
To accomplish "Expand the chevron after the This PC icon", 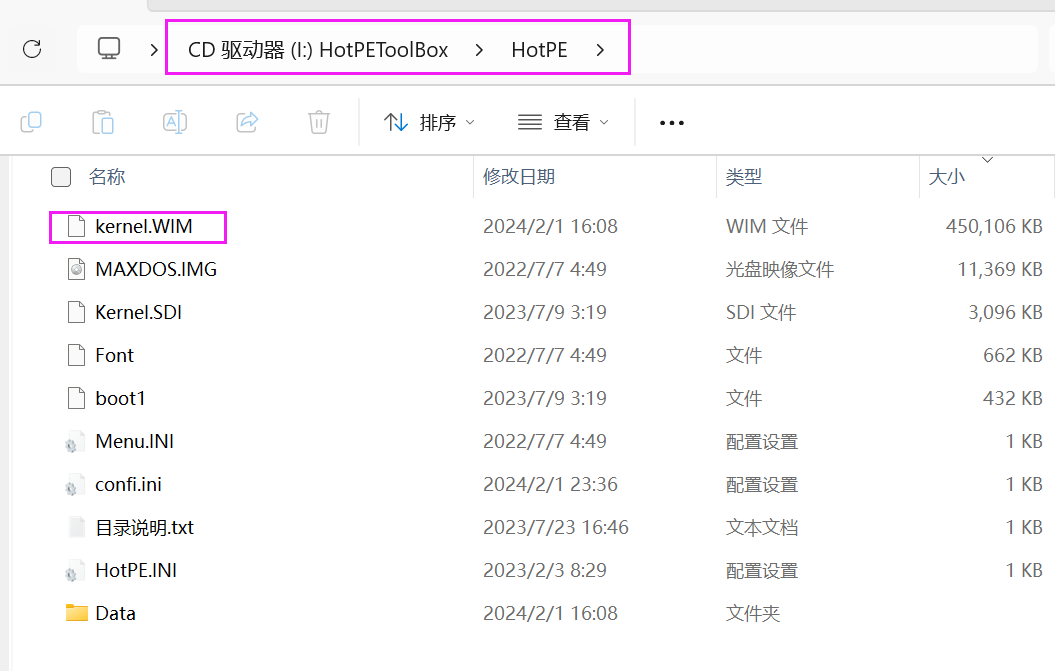I will [154, 49].
